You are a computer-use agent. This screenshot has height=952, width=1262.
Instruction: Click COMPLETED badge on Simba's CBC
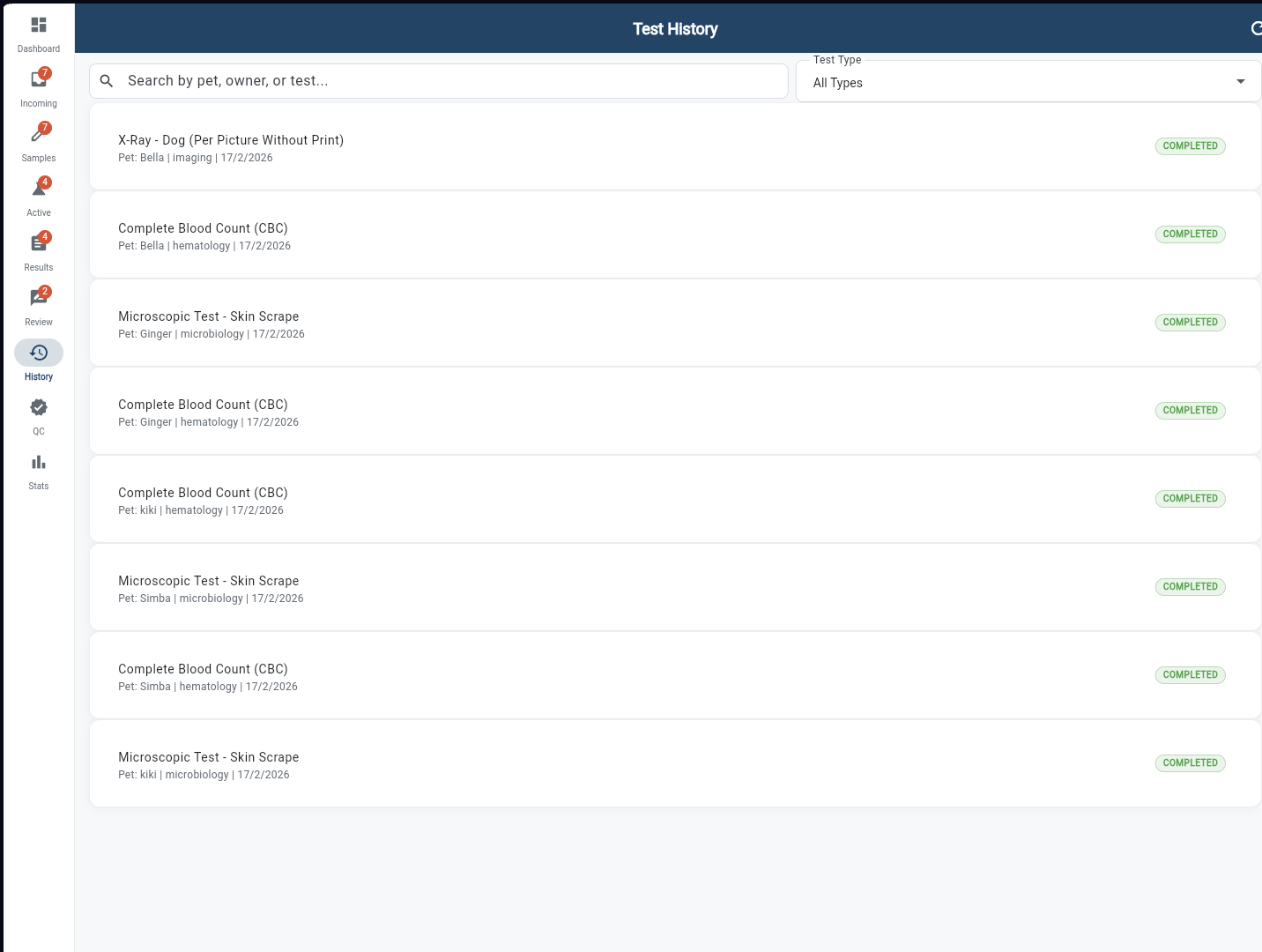1190,674
